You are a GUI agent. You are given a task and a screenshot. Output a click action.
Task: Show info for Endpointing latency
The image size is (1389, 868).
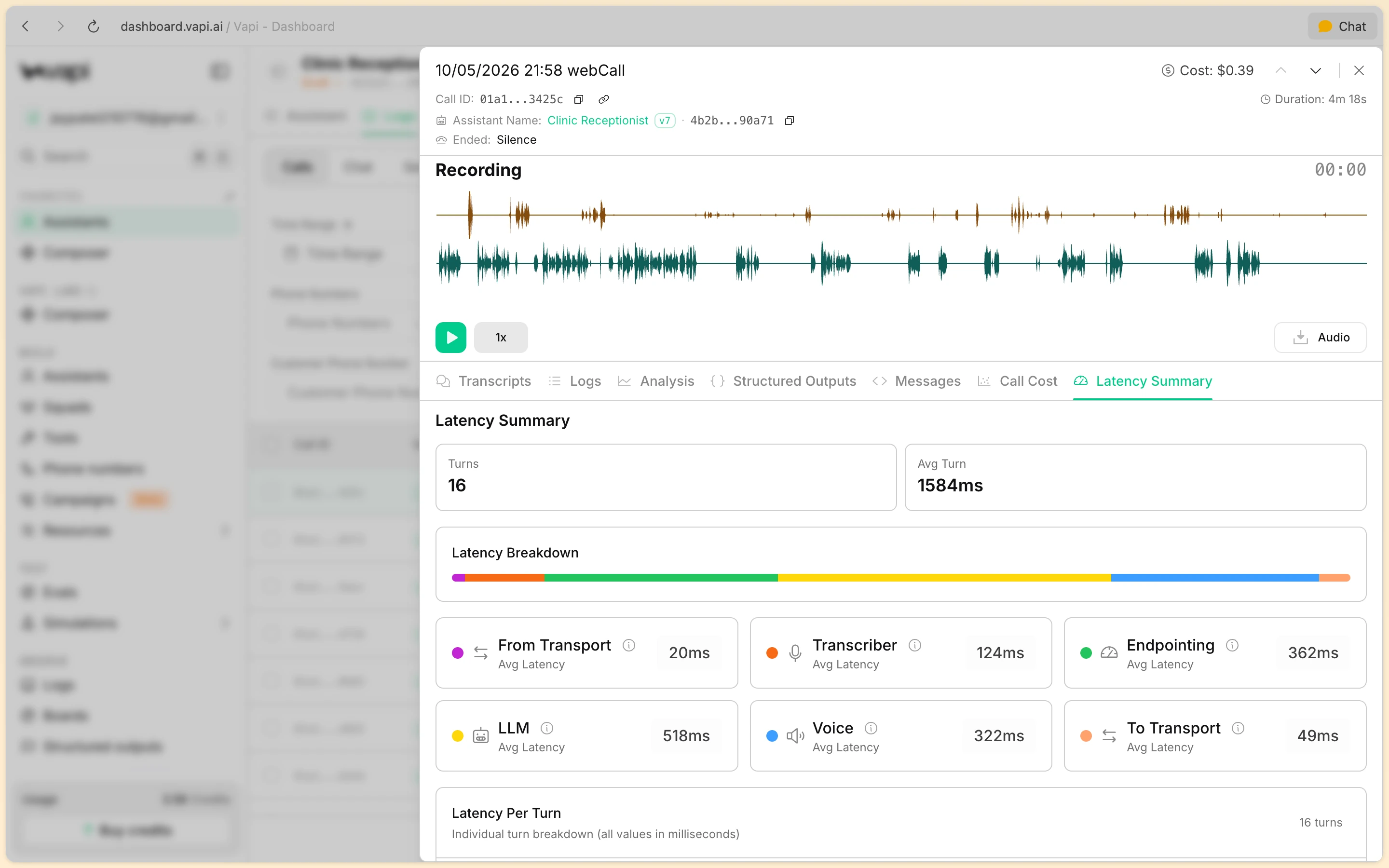(1232, 645)
